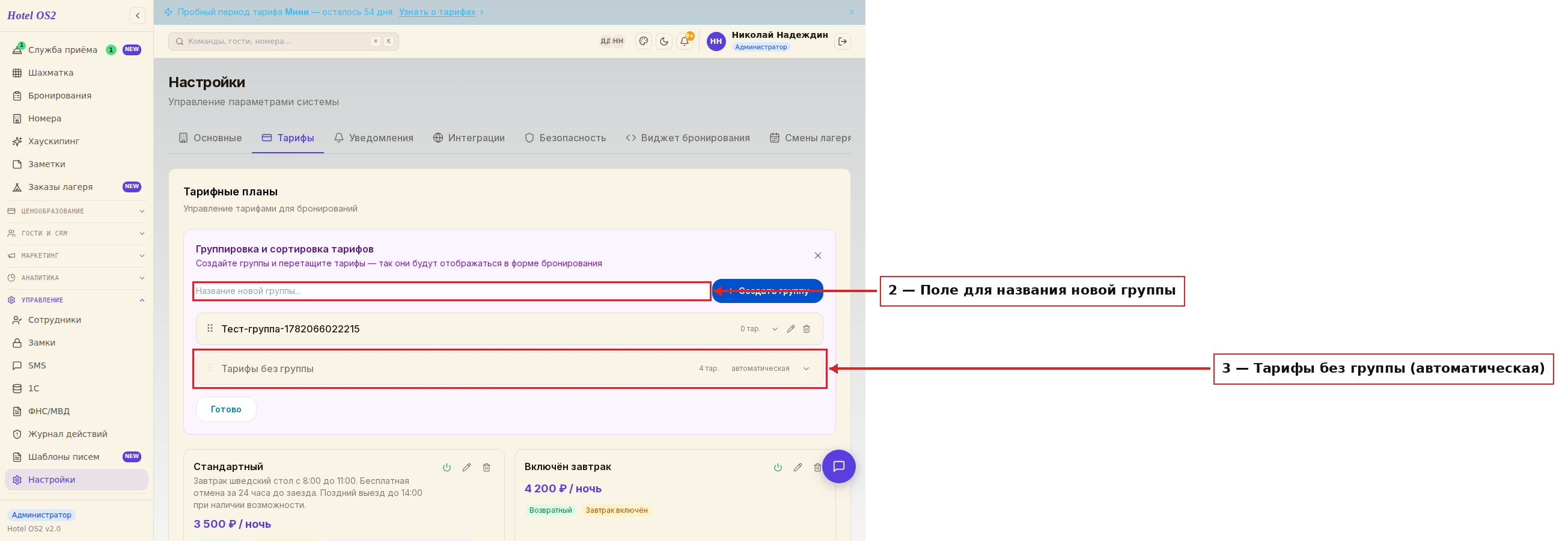Delete the Стандартный tariff via trash
The image size is (1568, 541).
coord(486,468)
